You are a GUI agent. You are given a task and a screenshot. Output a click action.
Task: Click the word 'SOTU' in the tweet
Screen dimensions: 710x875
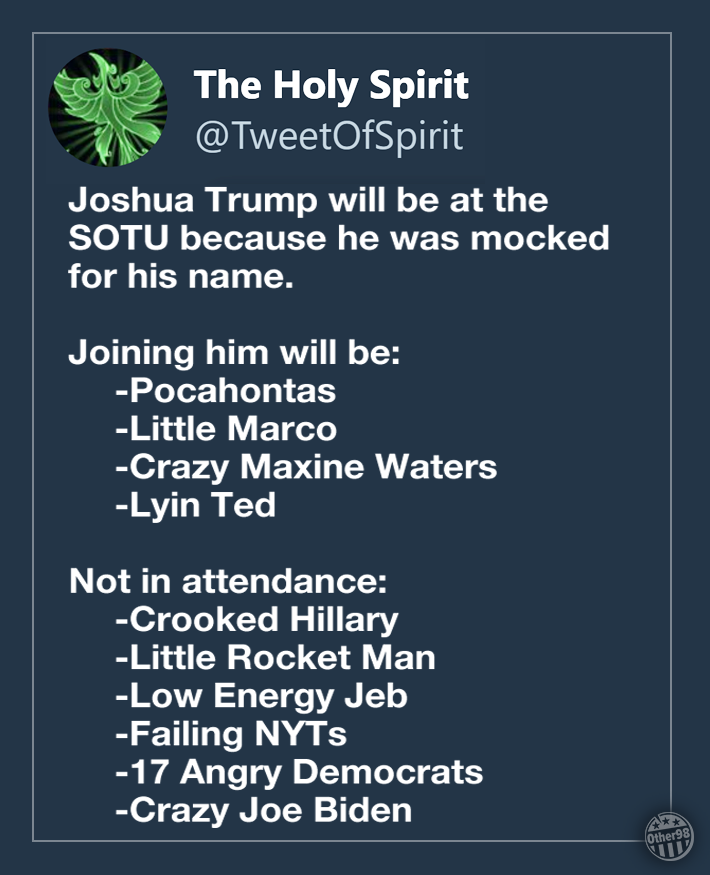tap(118, 238)
